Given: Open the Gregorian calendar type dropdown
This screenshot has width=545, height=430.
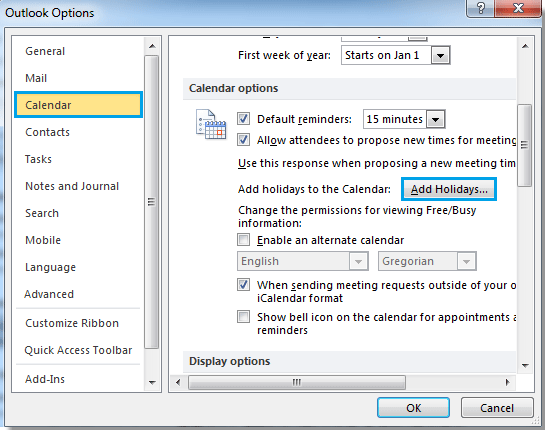Looking at the screenshot, I should (x=466, y=261).
